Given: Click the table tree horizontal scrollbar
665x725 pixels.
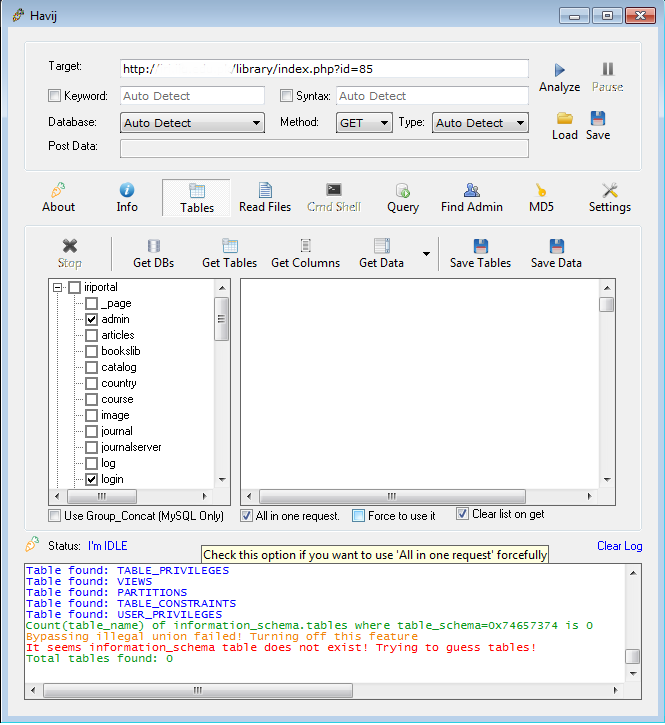Looking at the screenshot, I should click(x=130, y=496).
